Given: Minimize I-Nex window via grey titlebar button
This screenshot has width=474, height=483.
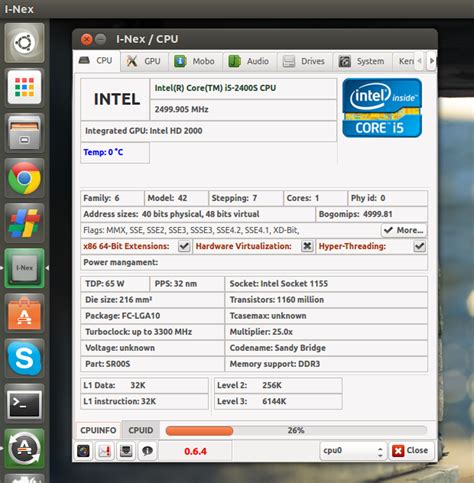Looking at the screenshot, I should [x=100, y=40].
